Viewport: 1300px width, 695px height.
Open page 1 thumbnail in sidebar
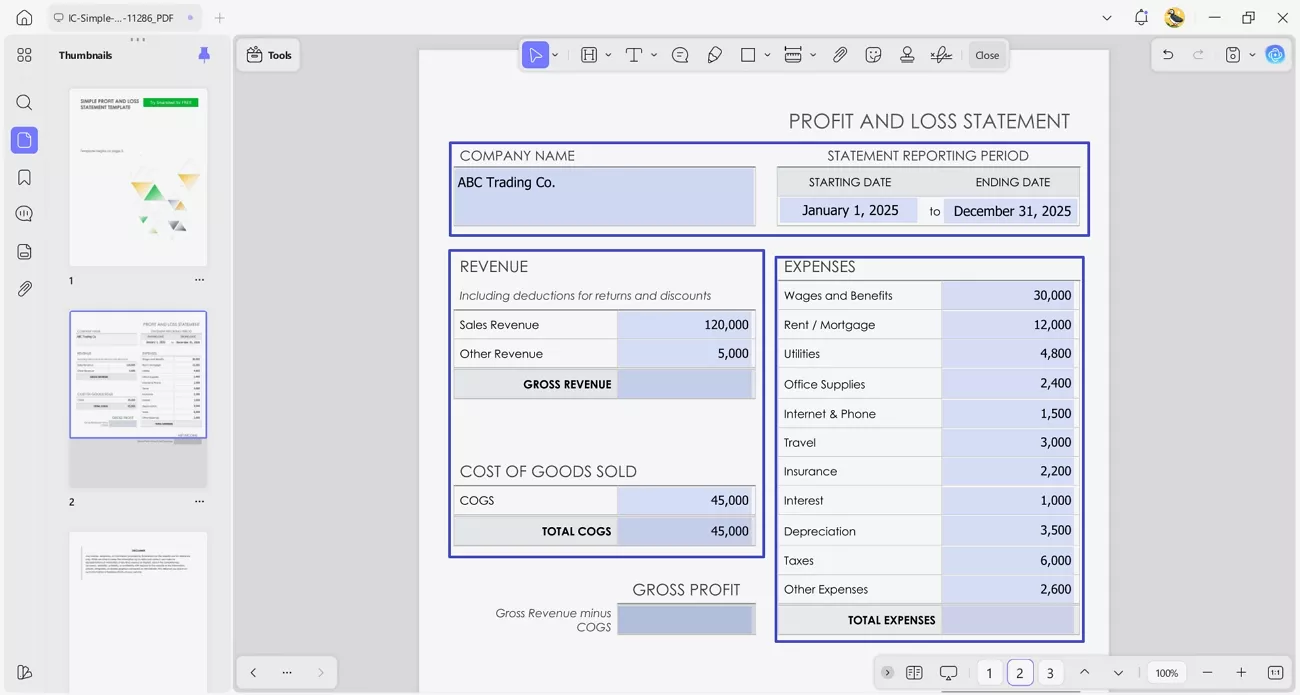point(138,178)
